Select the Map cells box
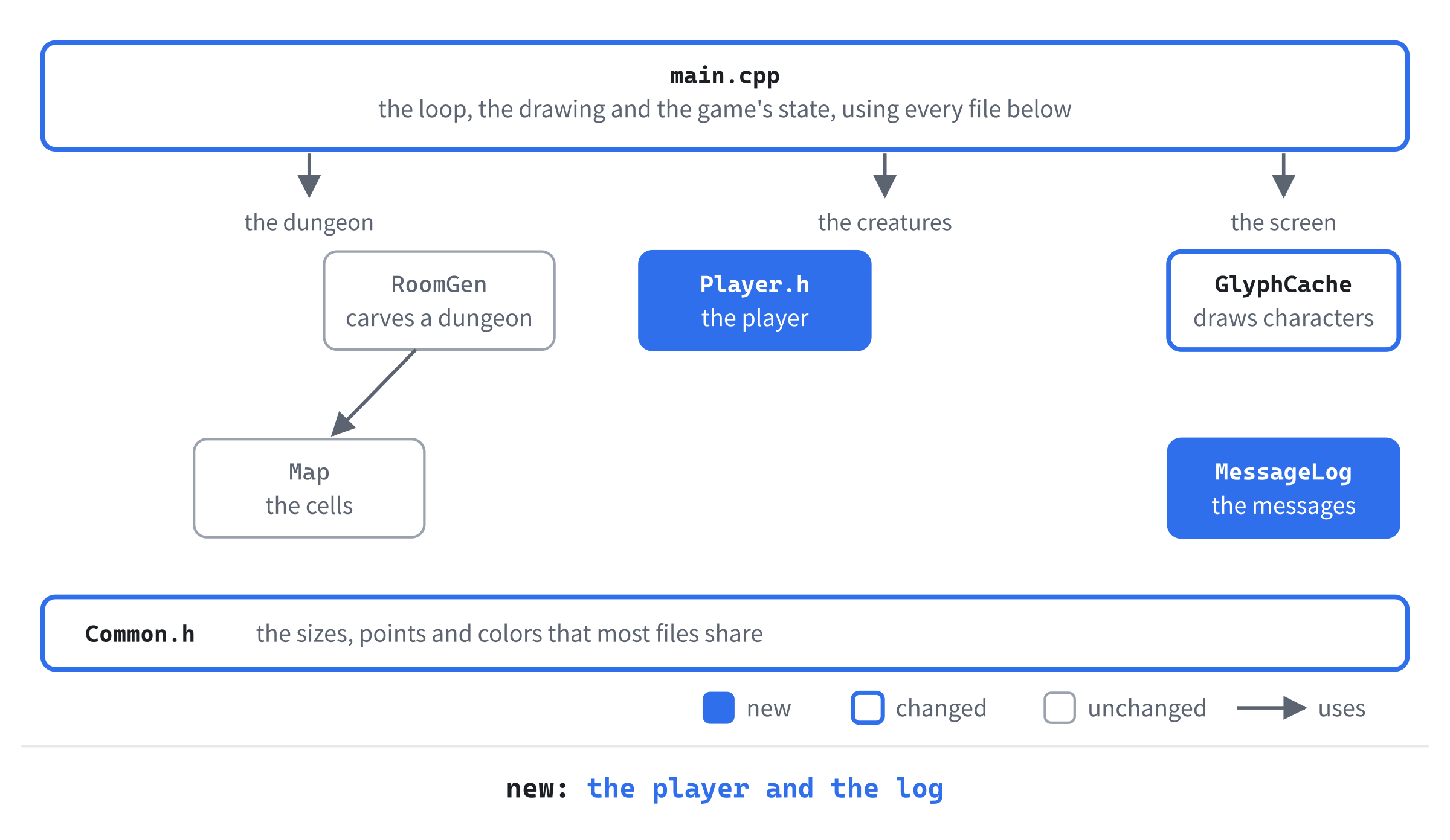Screen dimensions: 1450x840 309,488
